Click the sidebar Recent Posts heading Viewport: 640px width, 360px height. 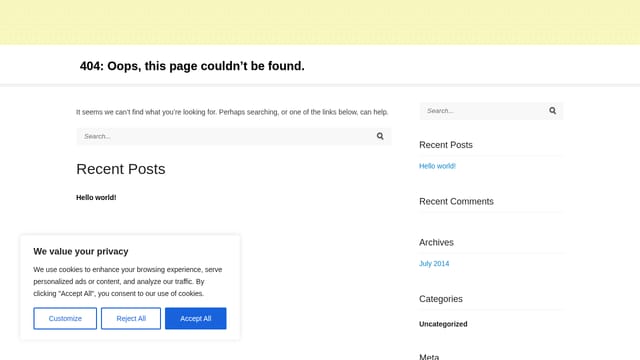[446, 145]
